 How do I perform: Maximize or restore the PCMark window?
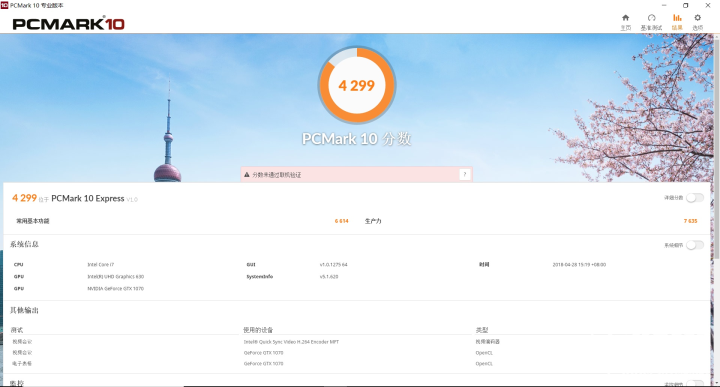[686, 6]
